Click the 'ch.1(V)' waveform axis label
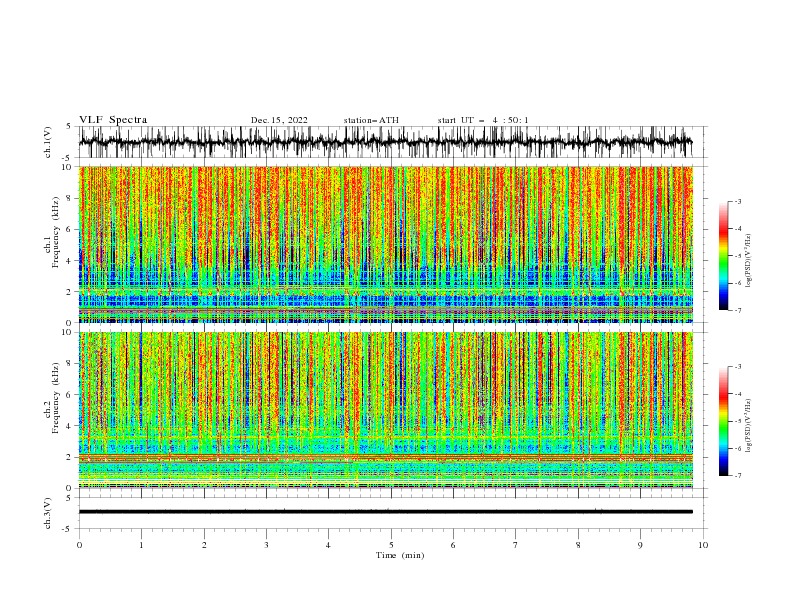This screenshot has height=612, width=792. click(x=48, y=142)
